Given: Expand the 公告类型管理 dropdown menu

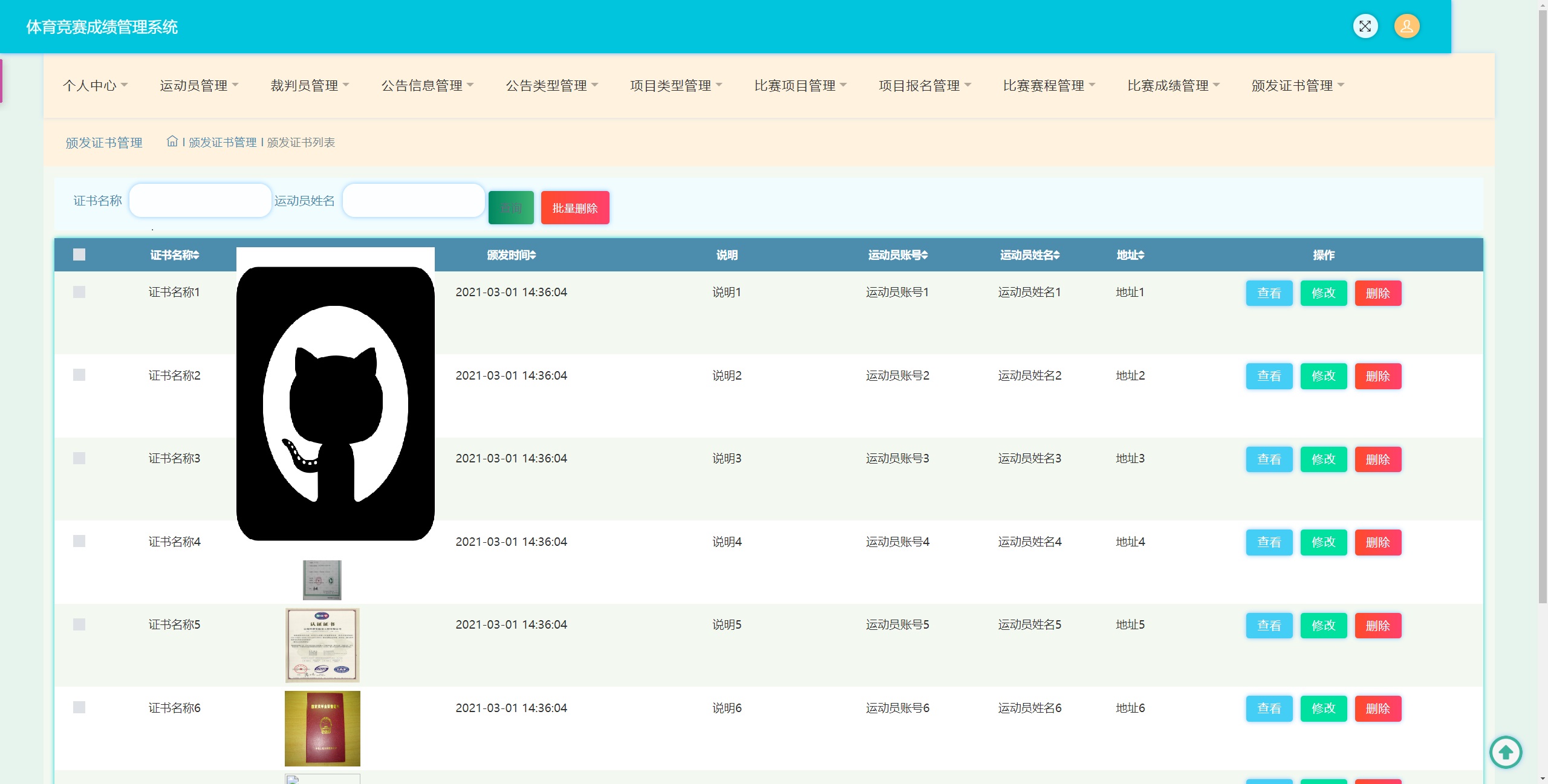Looking at the screenshot, I should 552,85.
